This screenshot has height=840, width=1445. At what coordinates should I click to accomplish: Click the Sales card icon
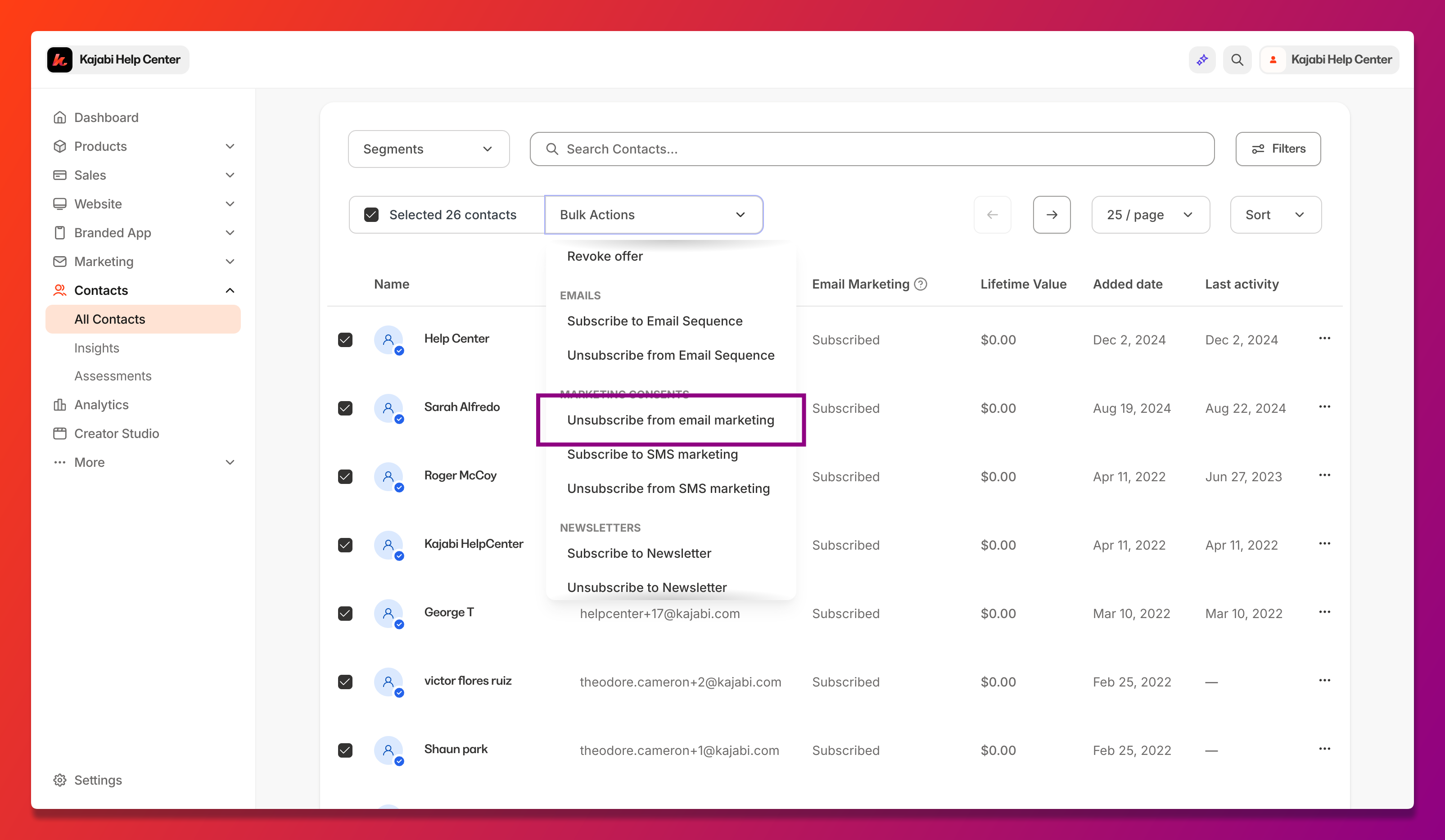59,175
